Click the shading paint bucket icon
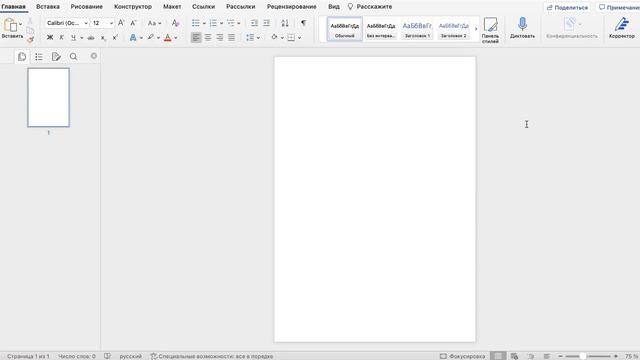640x360 pixels. pos(274,37)
